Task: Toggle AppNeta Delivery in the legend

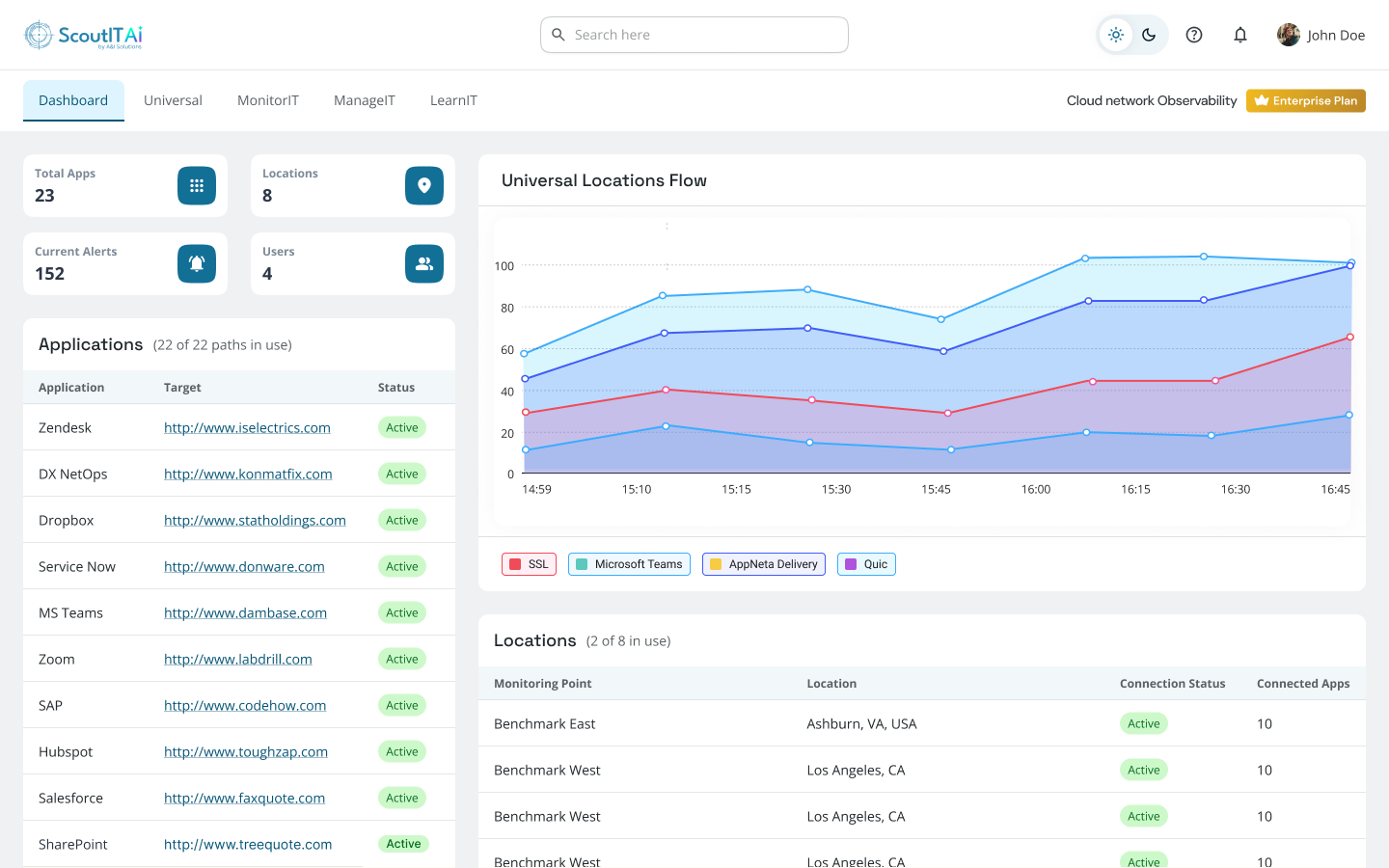Action: (x=763, y=564)
